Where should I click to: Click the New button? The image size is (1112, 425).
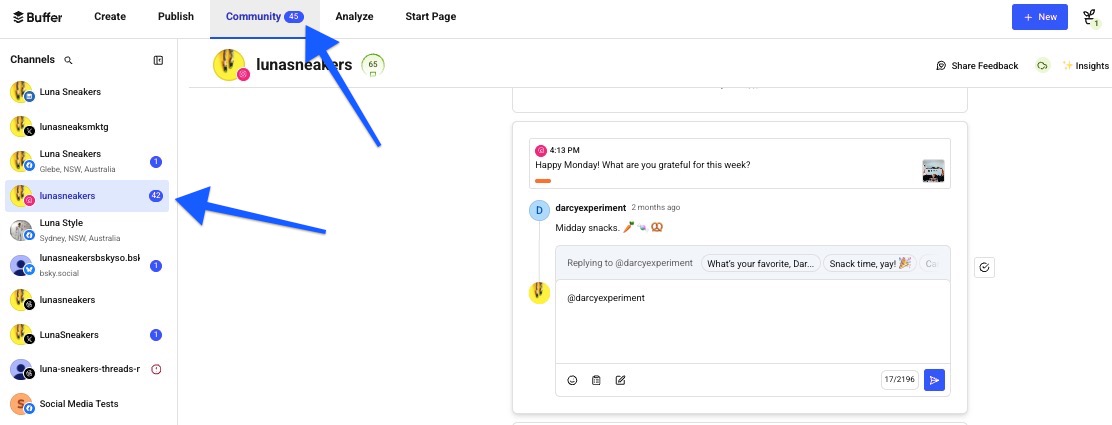pos(1040,17)
